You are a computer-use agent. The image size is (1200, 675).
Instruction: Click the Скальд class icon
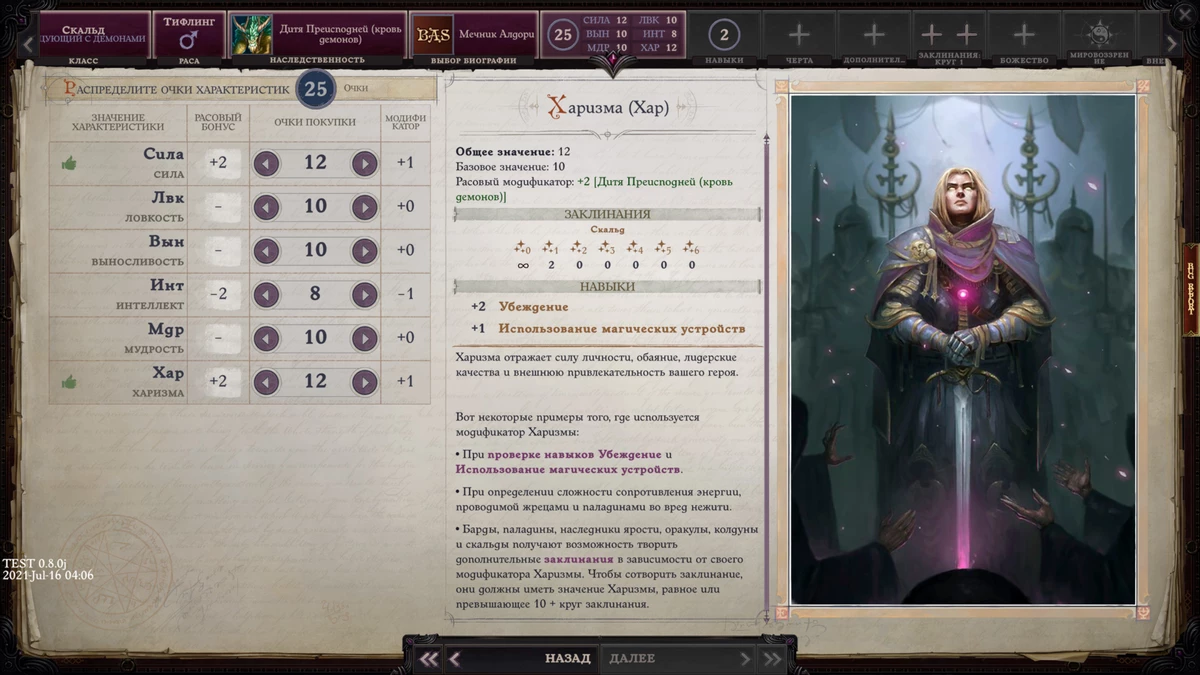85,30
